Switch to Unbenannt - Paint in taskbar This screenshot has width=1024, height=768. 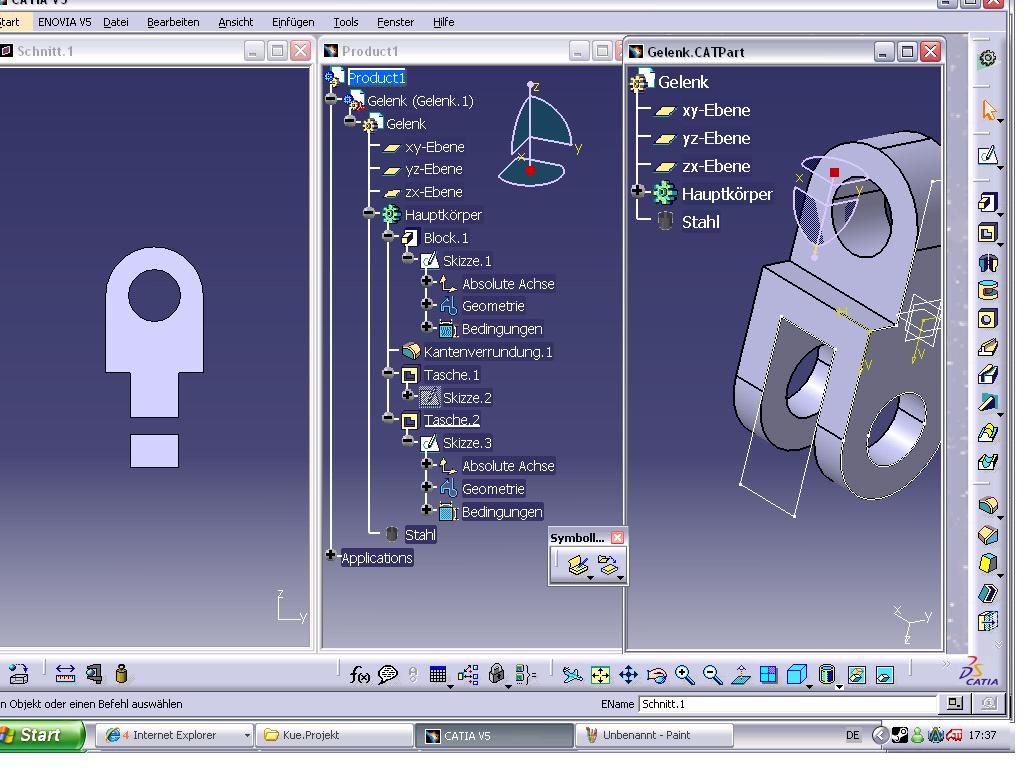tap(654, 735)
